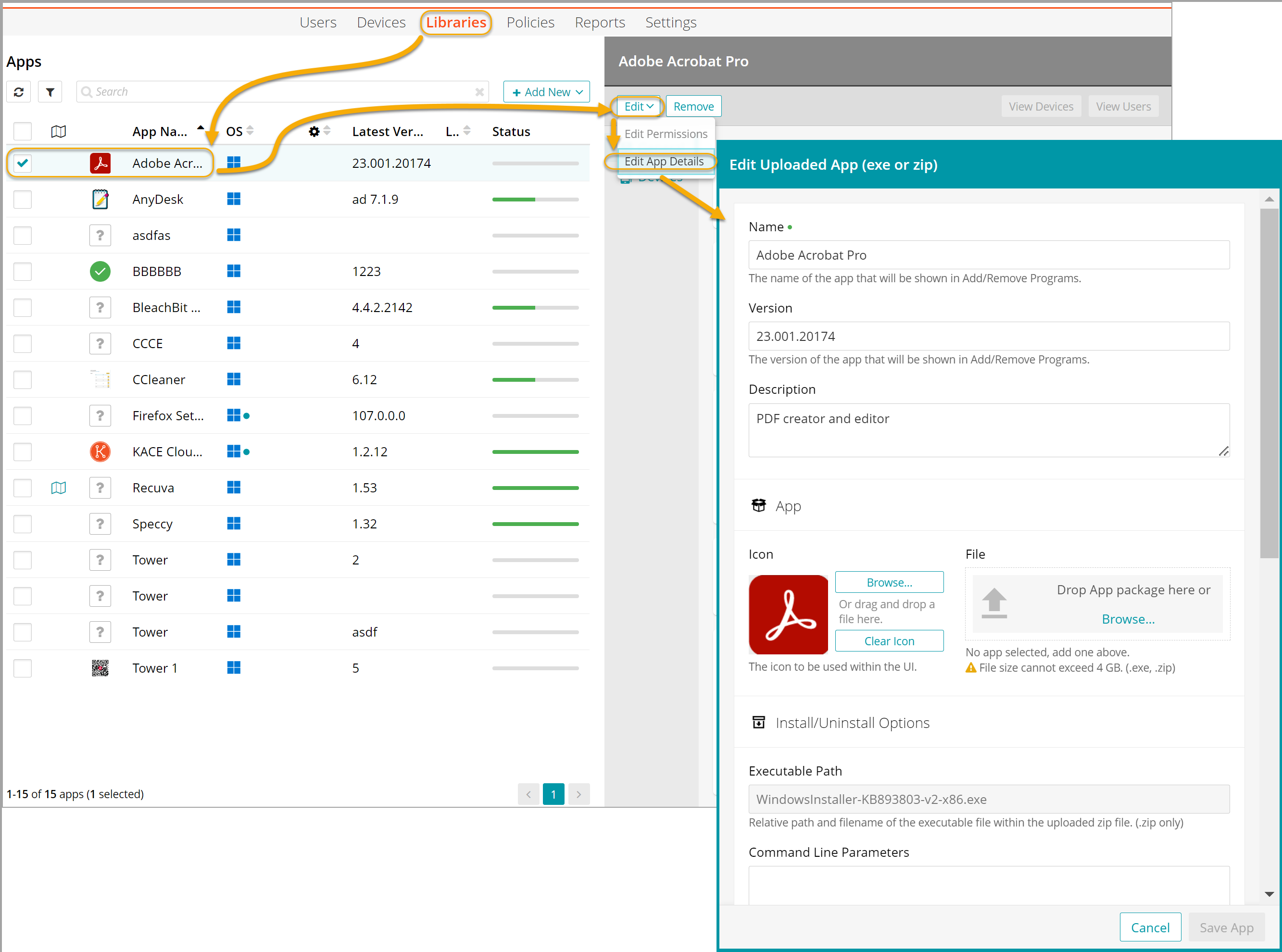Click the Tower 1 QR code icon

(100, 668)
